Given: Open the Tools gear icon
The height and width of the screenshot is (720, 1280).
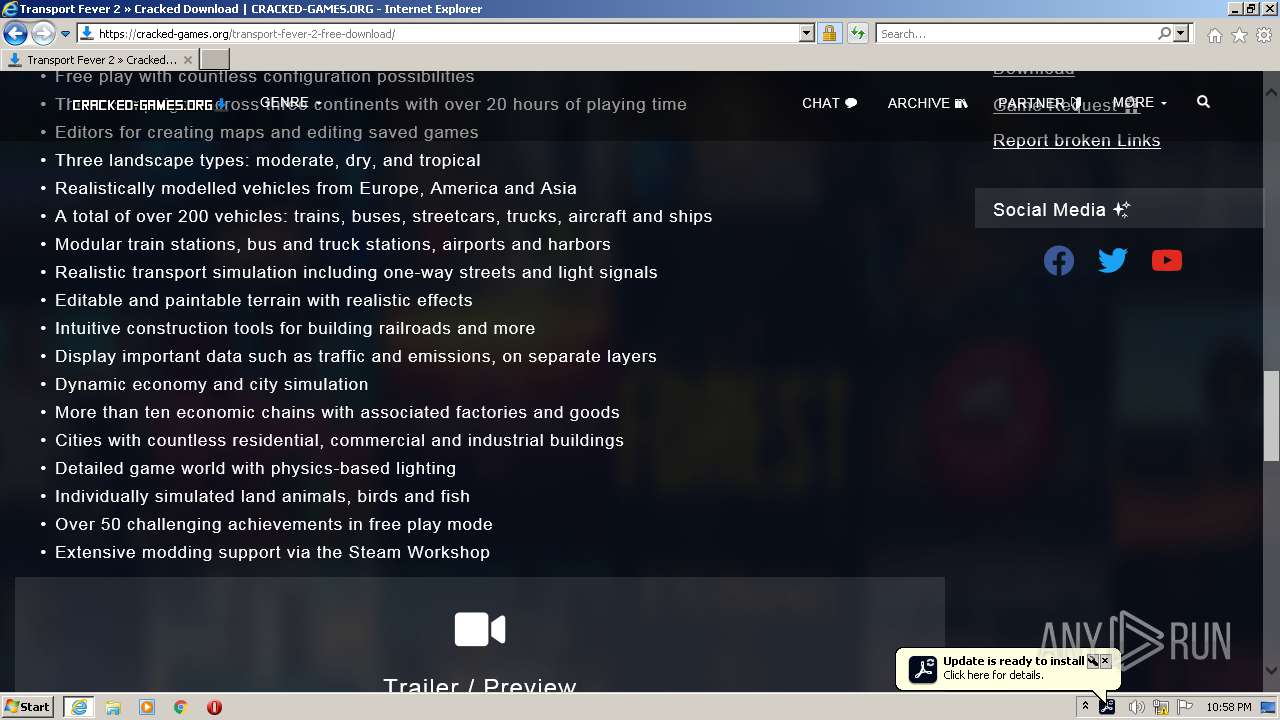Looking at the screenshot, I should pos(1264,35).
